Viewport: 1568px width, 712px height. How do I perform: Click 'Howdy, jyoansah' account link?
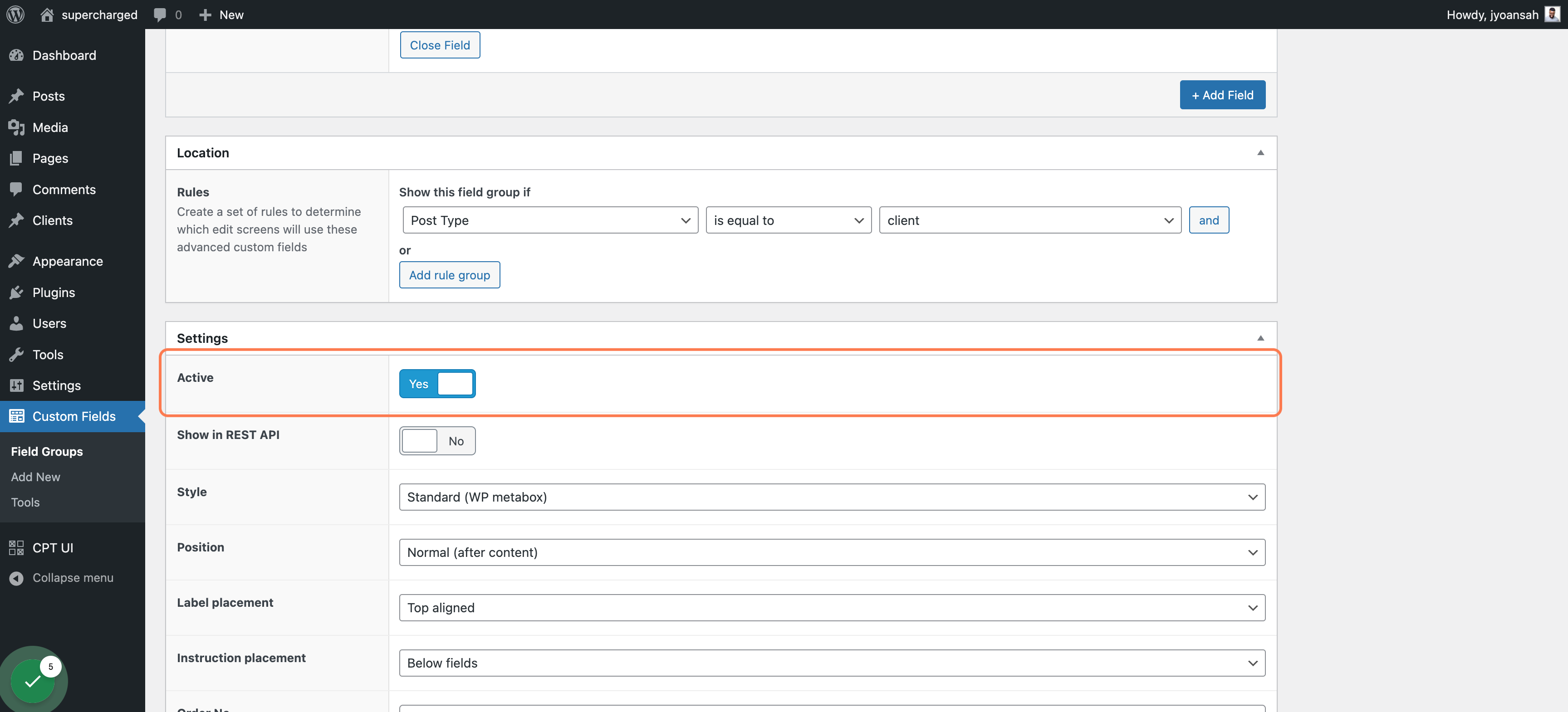pyautogui.click(x=1493, y=15)
